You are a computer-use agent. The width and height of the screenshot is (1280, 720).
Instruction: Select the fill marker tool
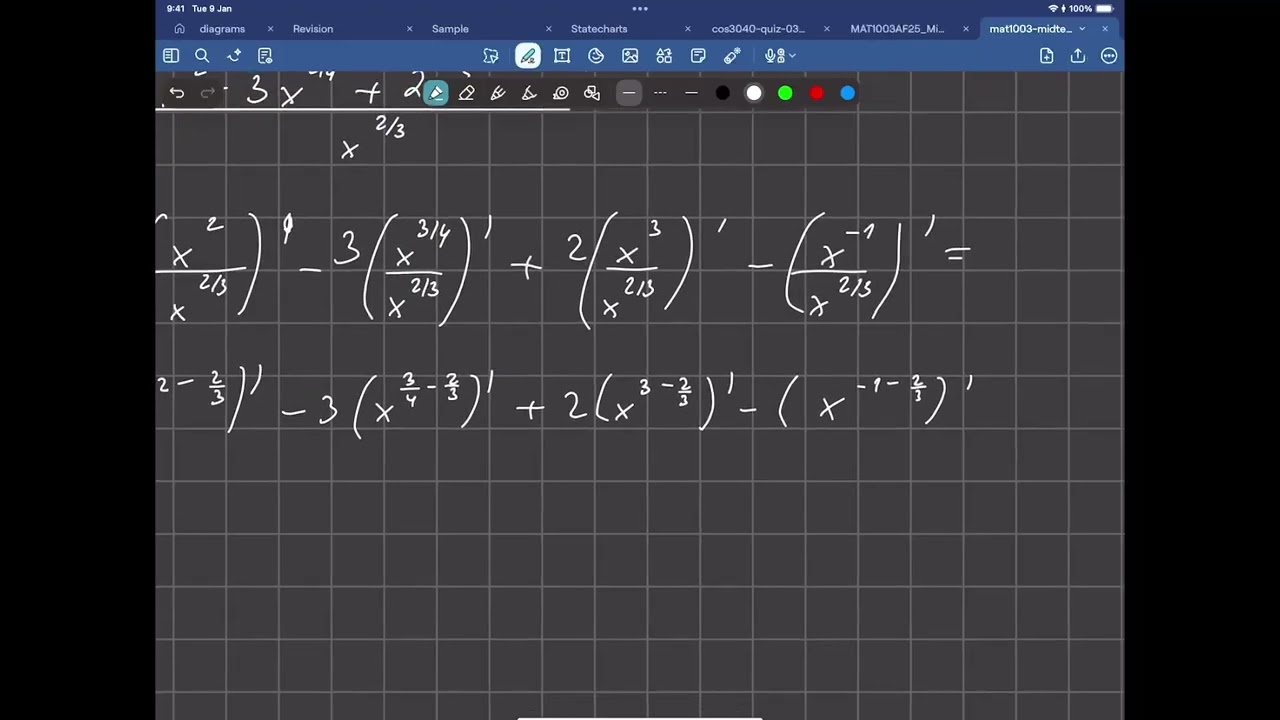(530, 93)
